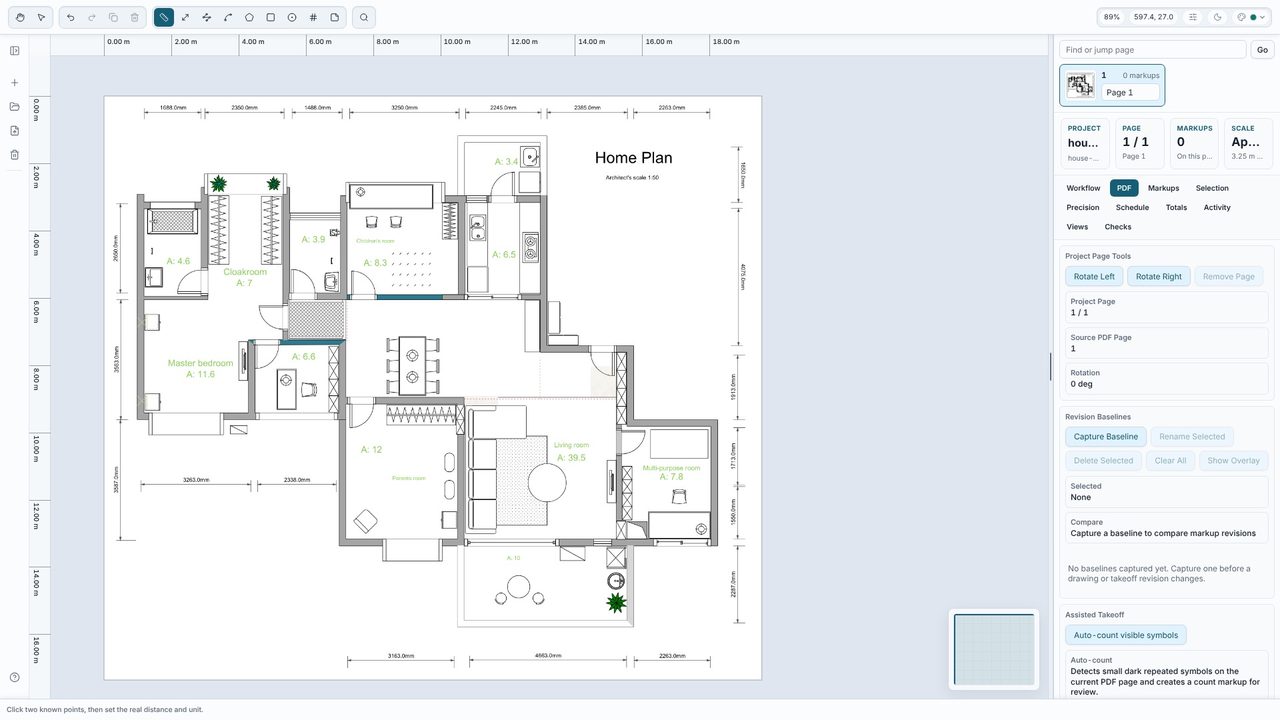Click the 89% zoom level indicator
This screenshot has width=1280, height=720.
click(x=1112, y=17)
